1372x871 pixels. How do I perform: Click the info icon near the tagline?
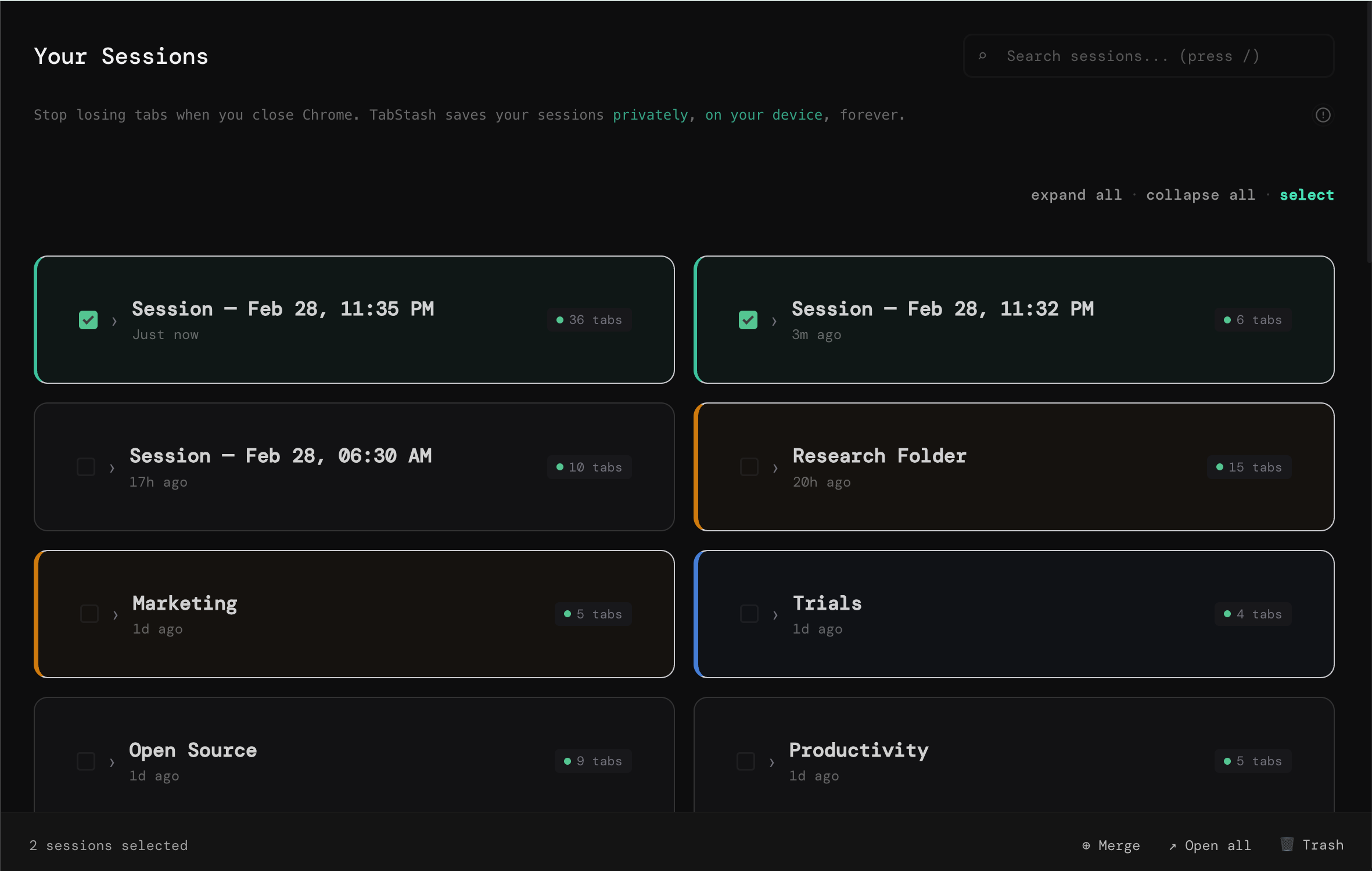click(x=1322, y=114)
